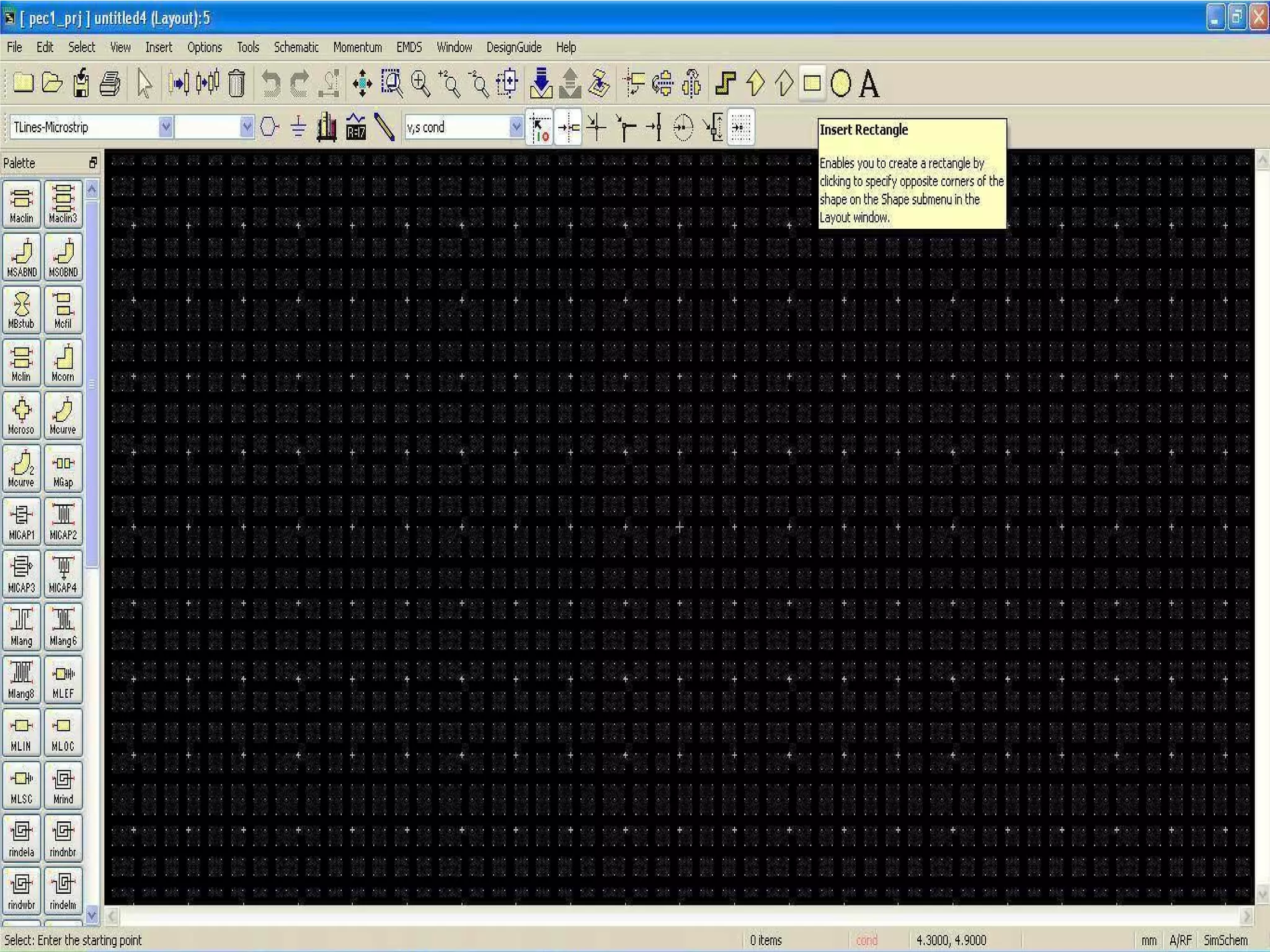Expand the empty component history dropdown

tap(246, 127)
